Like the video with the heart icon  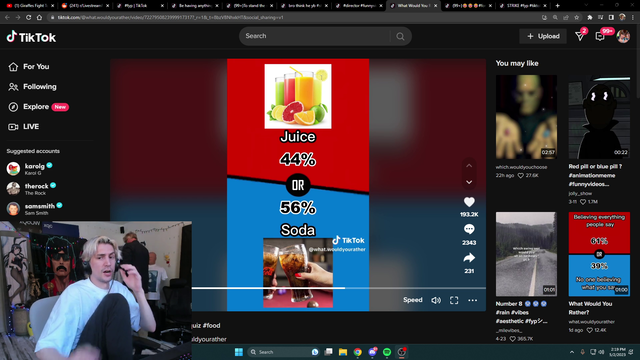[469, 202]
